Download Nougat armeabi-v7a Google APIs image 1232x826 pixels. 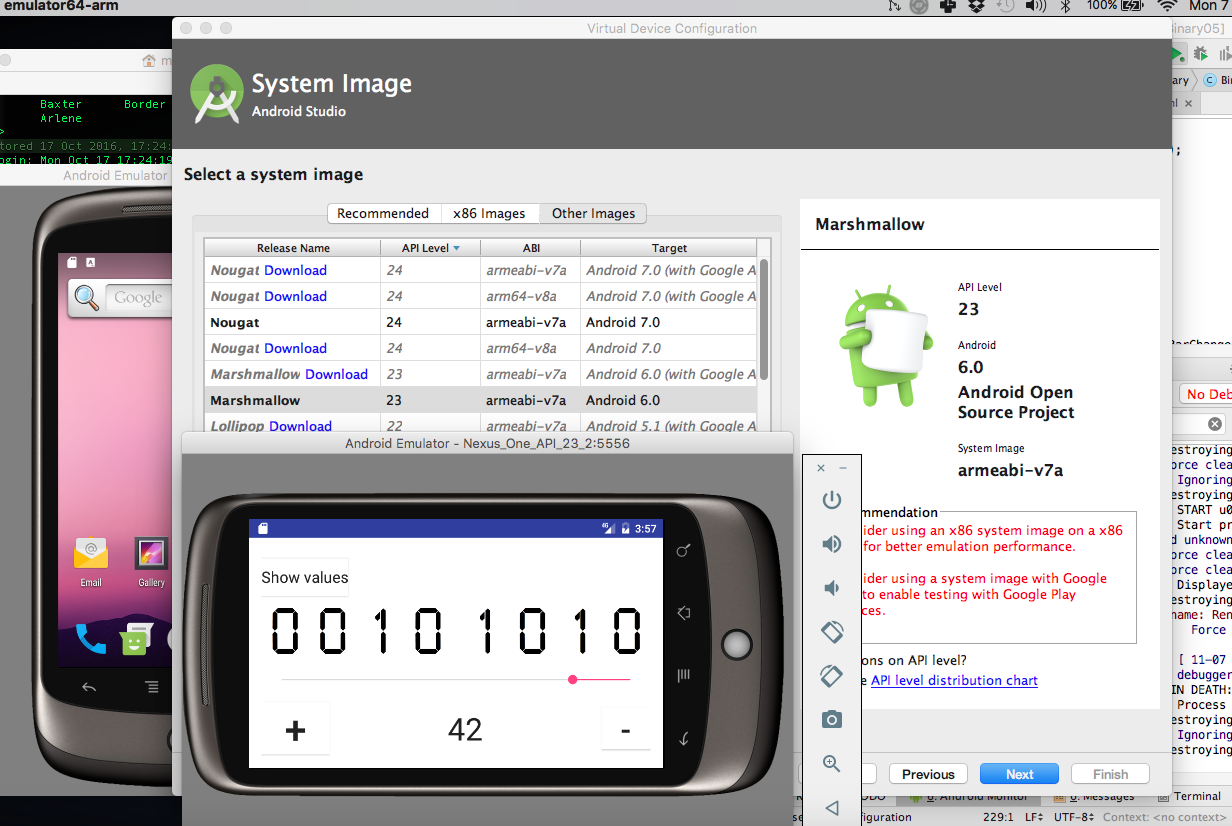point(296,270)
